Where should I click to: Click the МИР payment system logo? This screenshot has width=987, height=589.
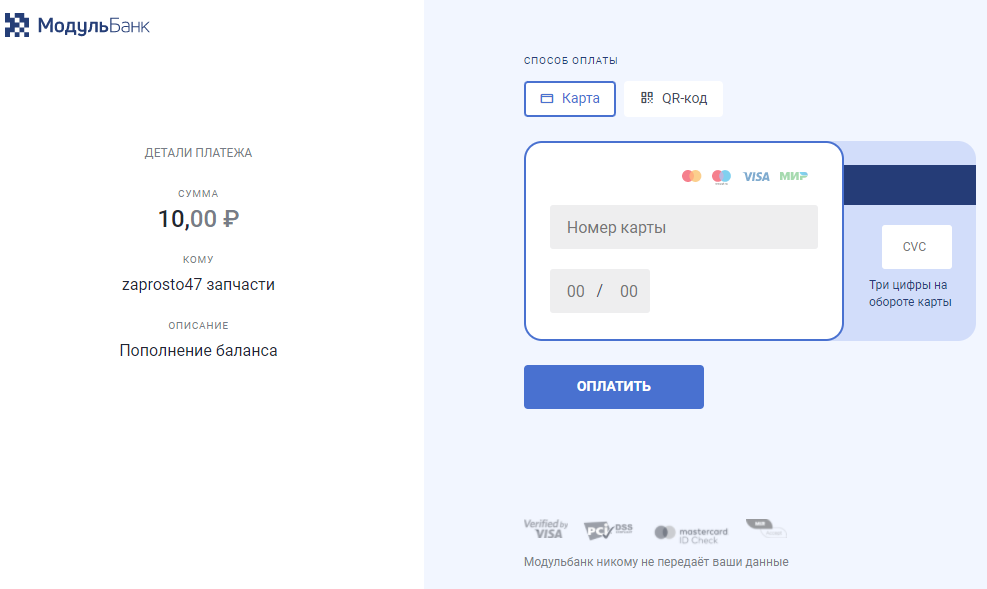point(794,176)
